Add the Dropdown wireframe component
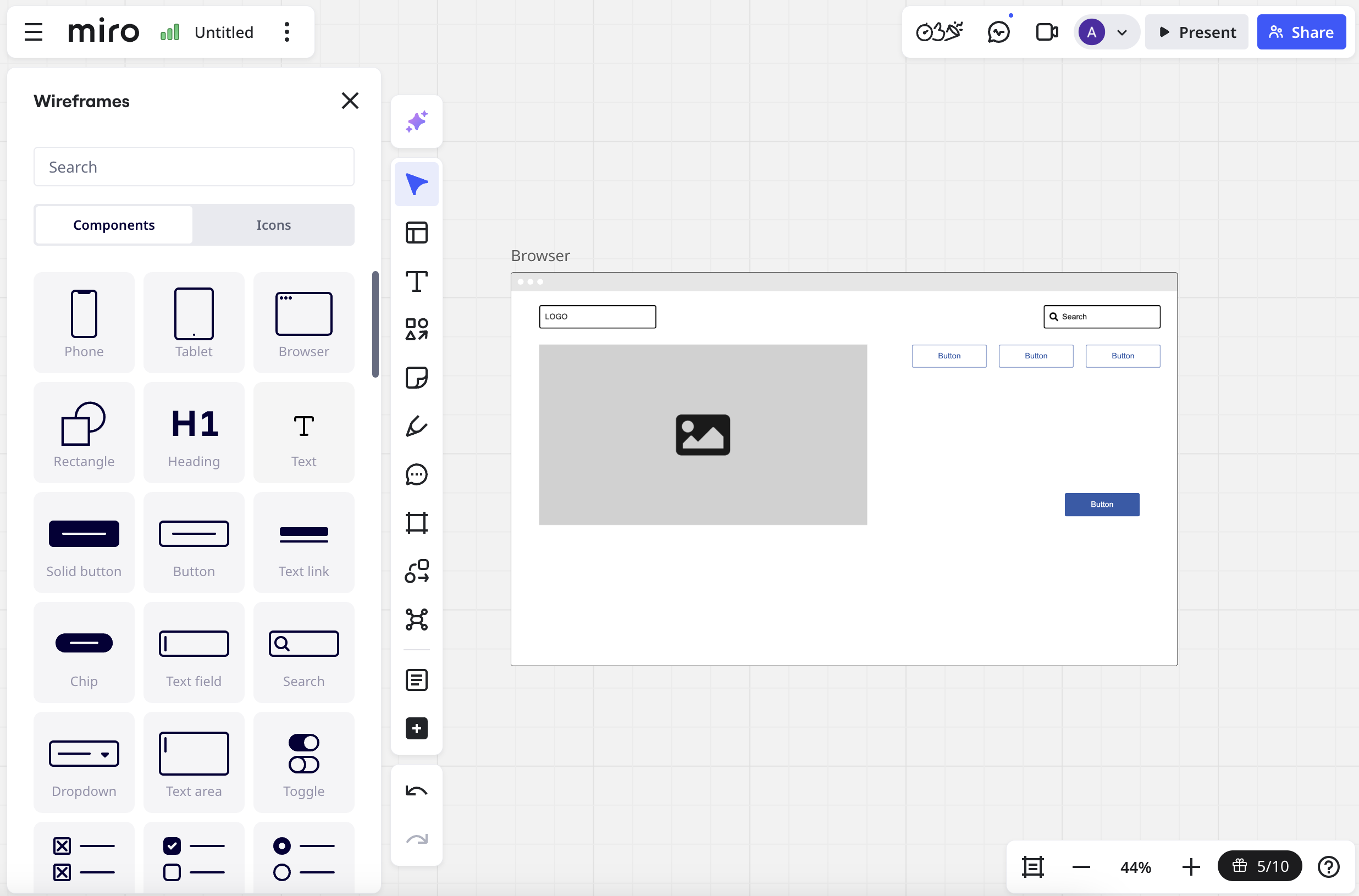 point(84,762)
